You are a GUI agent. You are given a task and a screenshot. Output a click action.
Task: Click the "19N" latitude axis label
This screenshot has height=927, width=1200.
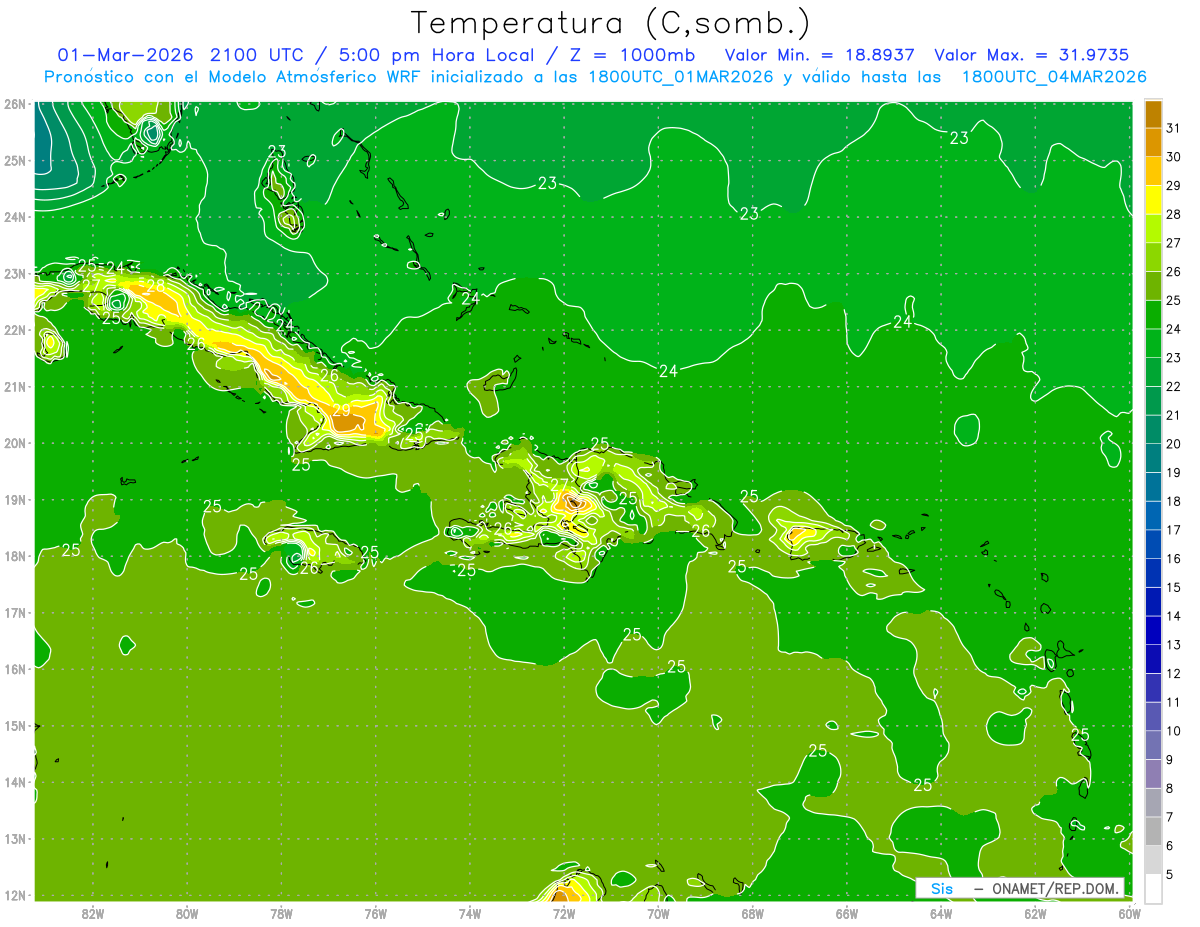click(14, 499)
